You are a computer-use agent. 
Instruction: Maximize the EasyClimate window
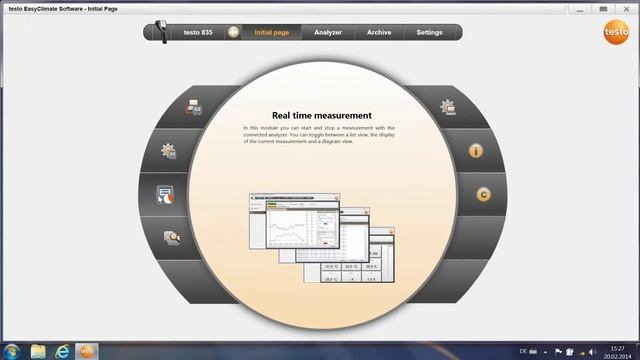click(x=603, y=9)
